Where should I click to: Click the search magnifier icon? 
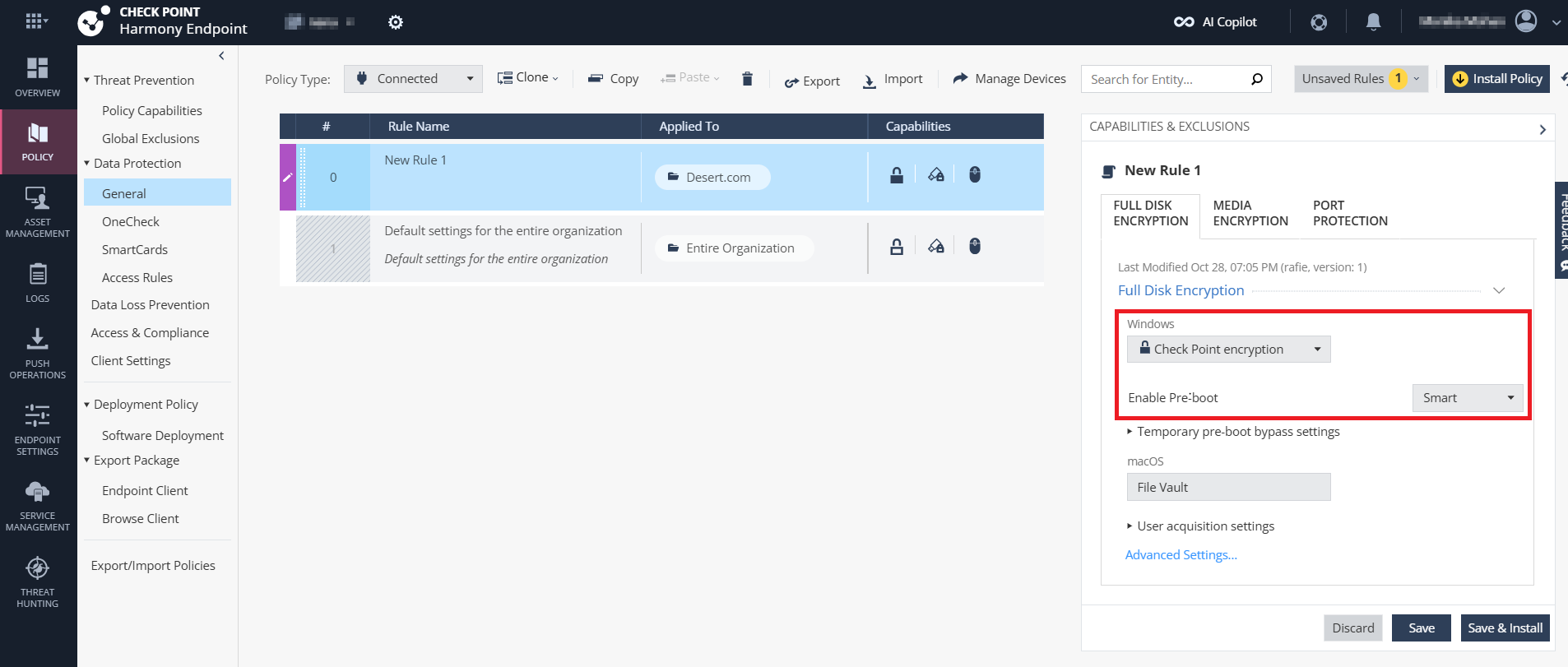1256,79
